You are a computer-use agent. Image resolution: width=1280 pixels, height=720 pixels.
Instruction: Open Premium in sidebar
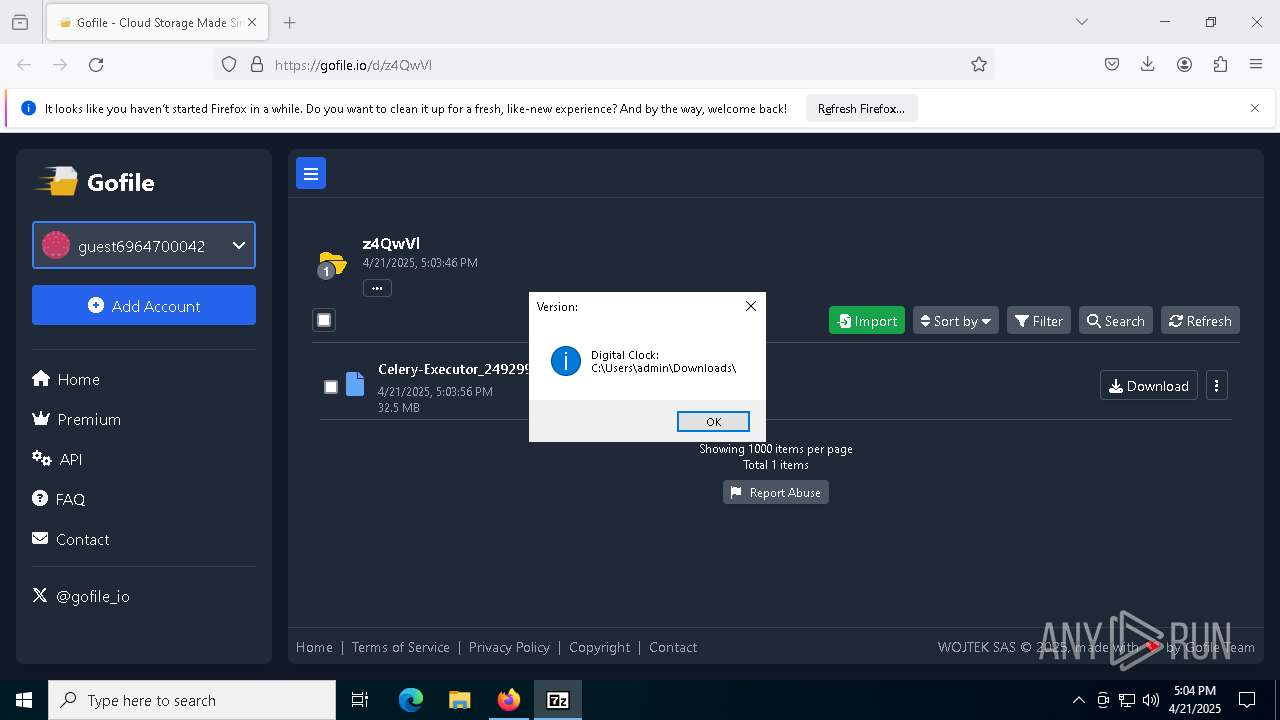coord(77,419)
